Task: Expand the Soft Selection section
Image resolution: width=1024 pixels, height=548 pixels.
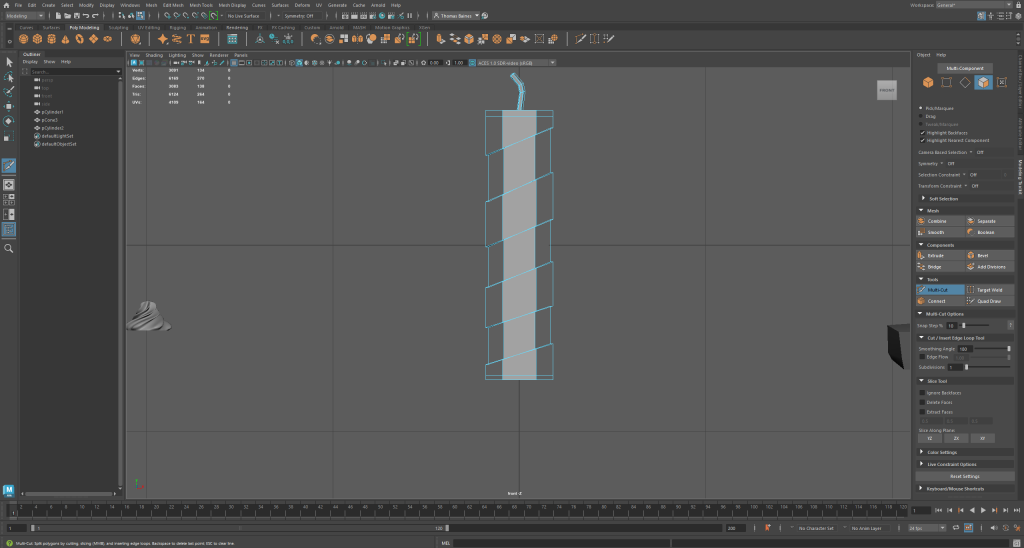Action: (943, 198)
